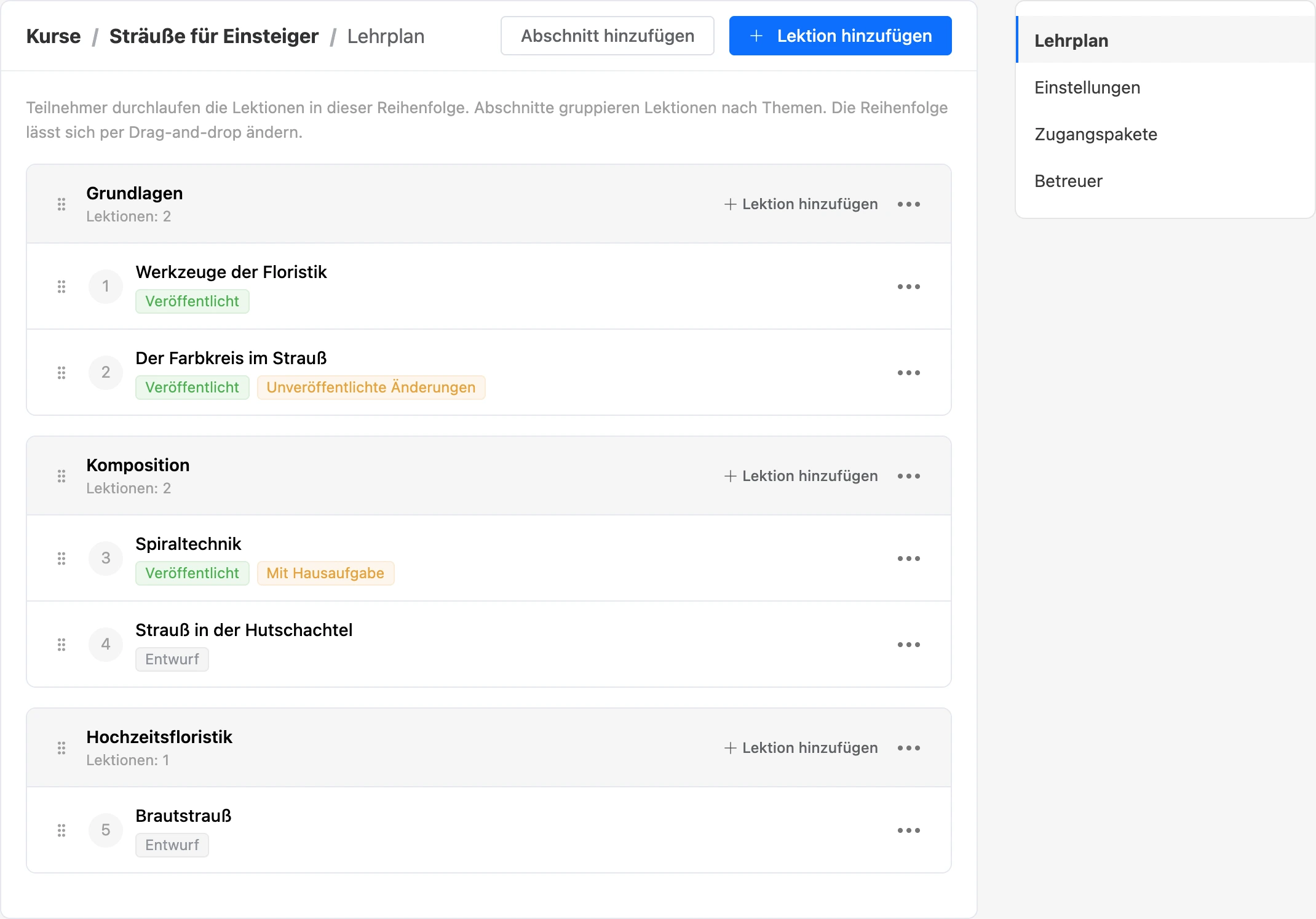Open more options for Brautstrauß lesson
The image size is (1316, 919).
(909, 830)
